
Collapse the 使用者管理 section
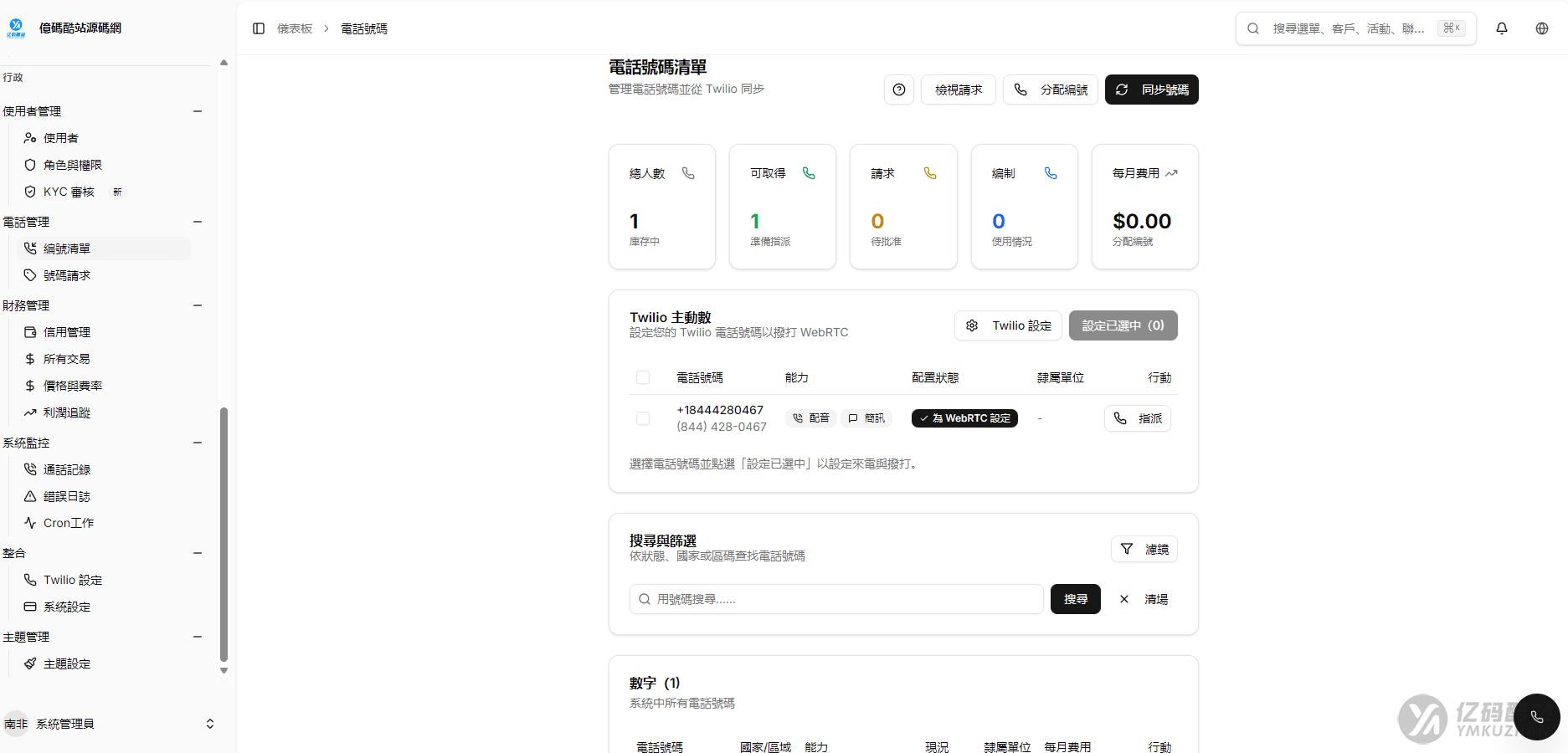coord(198,110)
